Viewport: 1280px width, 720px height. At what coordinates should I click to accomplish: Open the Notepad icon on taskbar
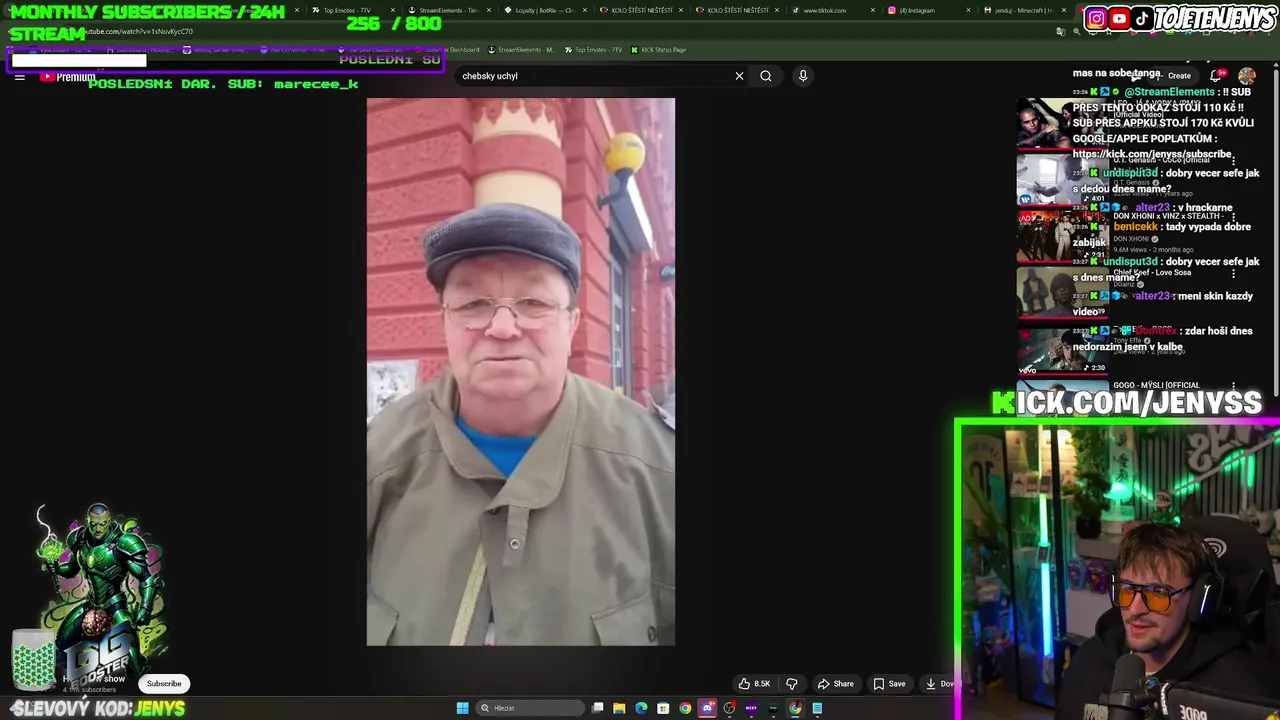pos(817,708)
